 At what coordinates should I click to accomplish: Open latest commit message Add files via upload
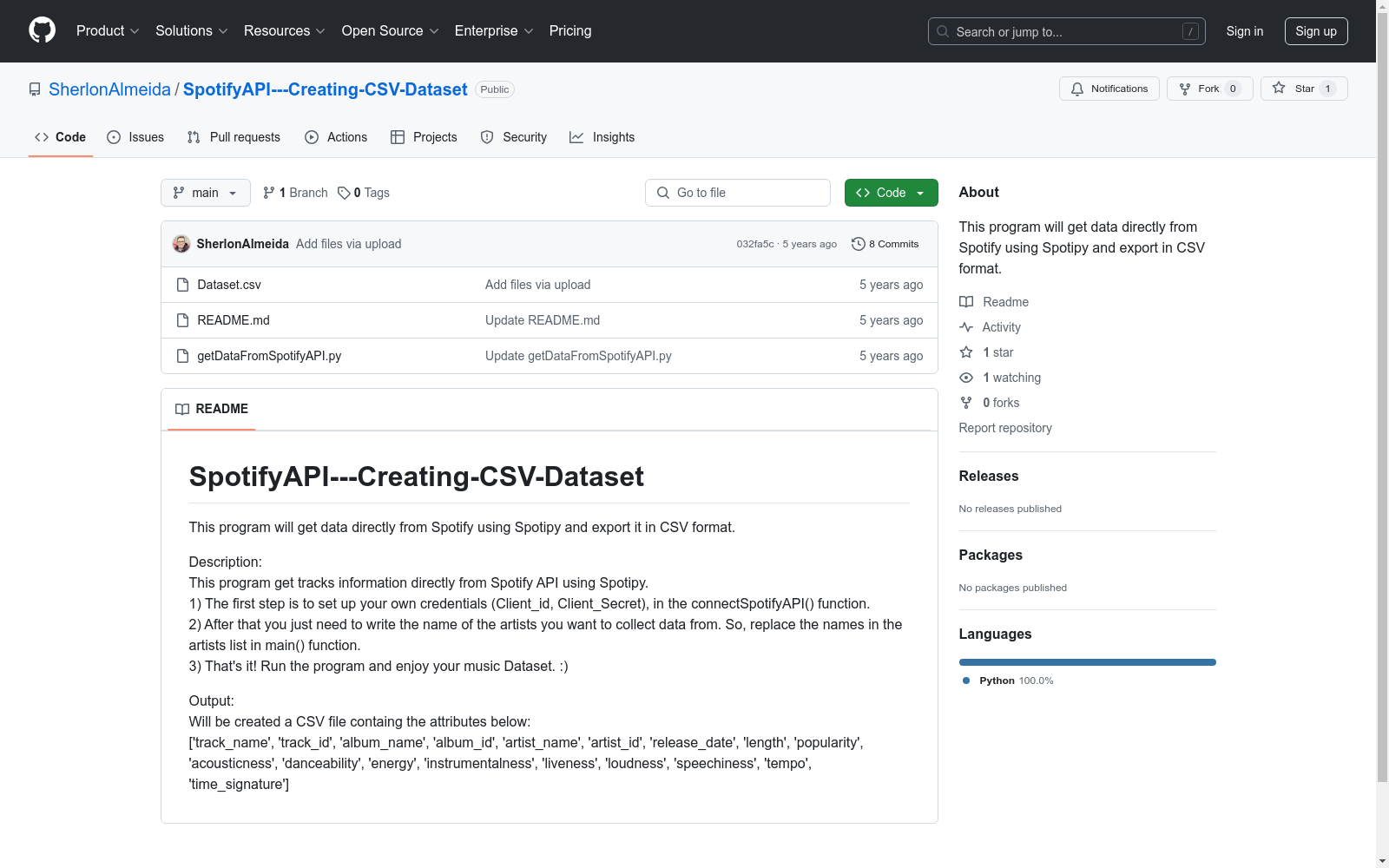(x=349, y=244)
